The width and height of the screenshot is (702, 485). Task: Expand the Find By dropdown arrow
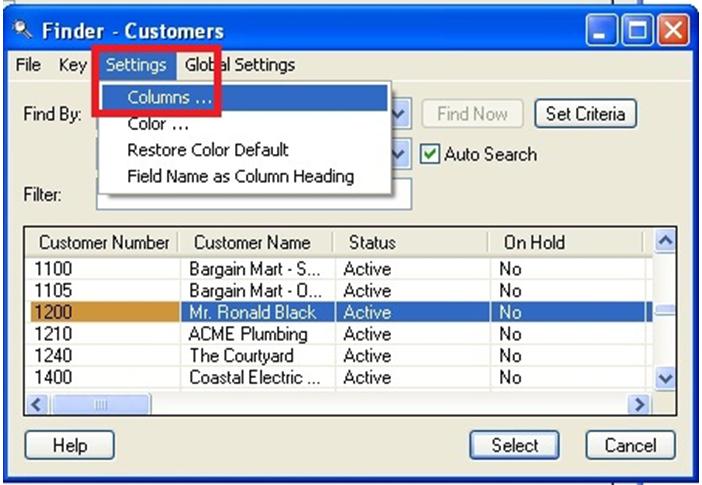point(400,114)
